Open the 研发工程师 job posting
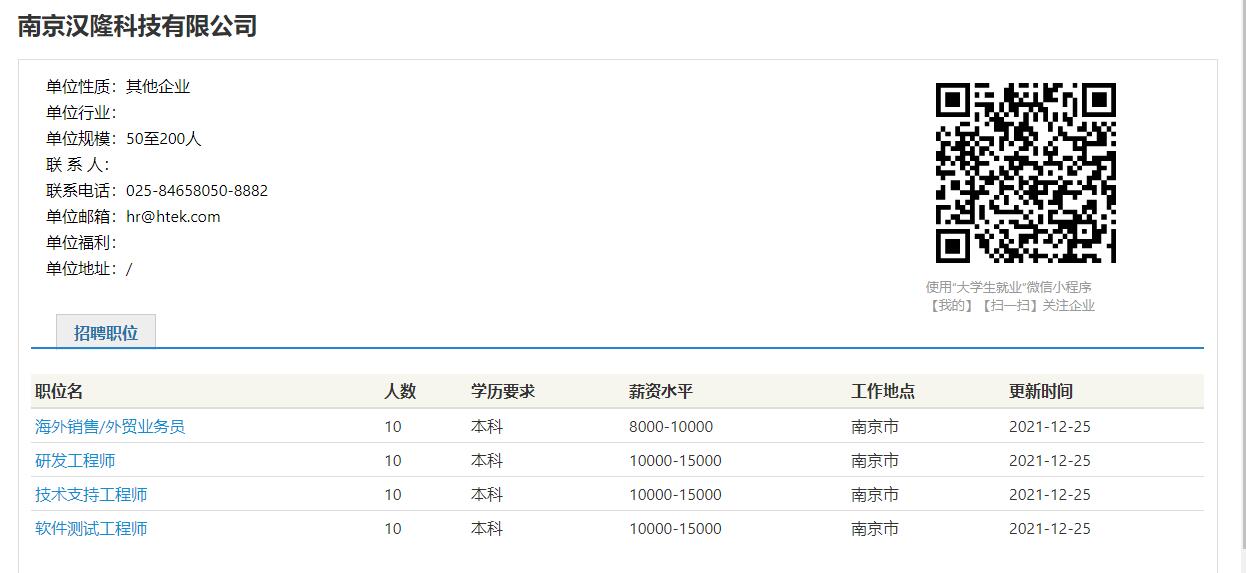Image resolution: width=1246 pixels, height=573 pixels. pyautogui.click(x=75, y=461)
